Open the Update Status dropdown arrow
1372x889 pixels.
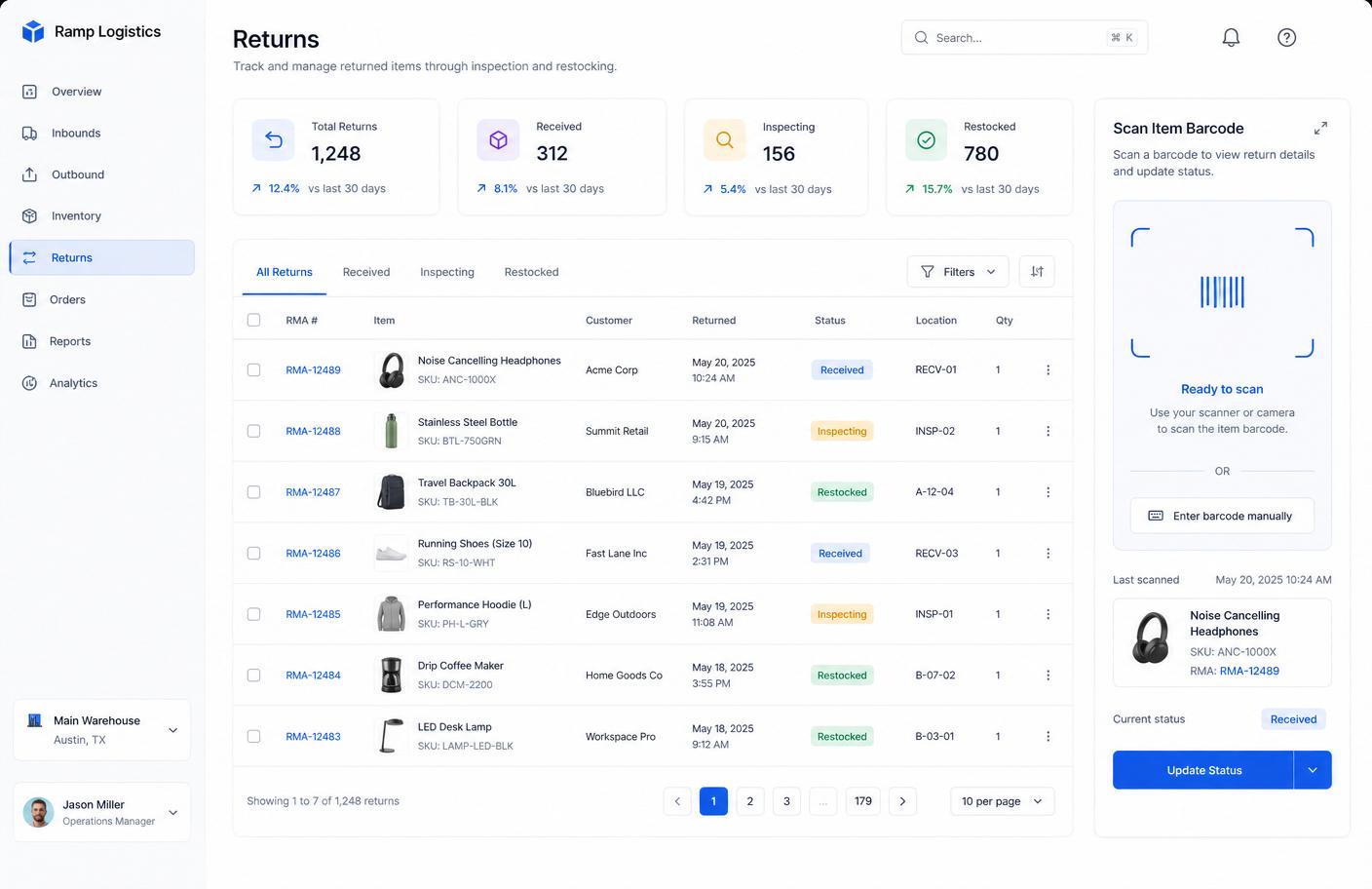coord(1313,770)
